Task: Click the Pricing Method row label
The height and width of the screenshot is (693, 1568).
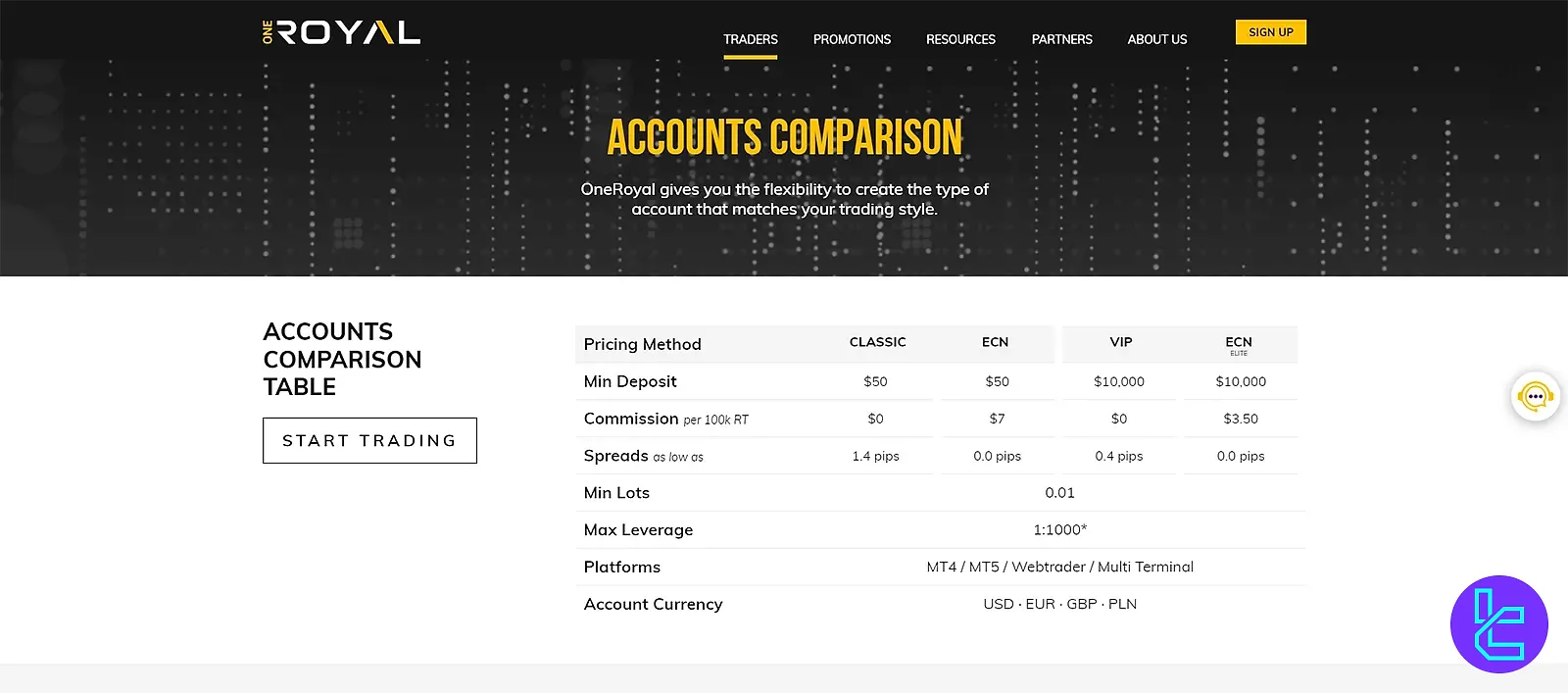Action: coord(642,344)
